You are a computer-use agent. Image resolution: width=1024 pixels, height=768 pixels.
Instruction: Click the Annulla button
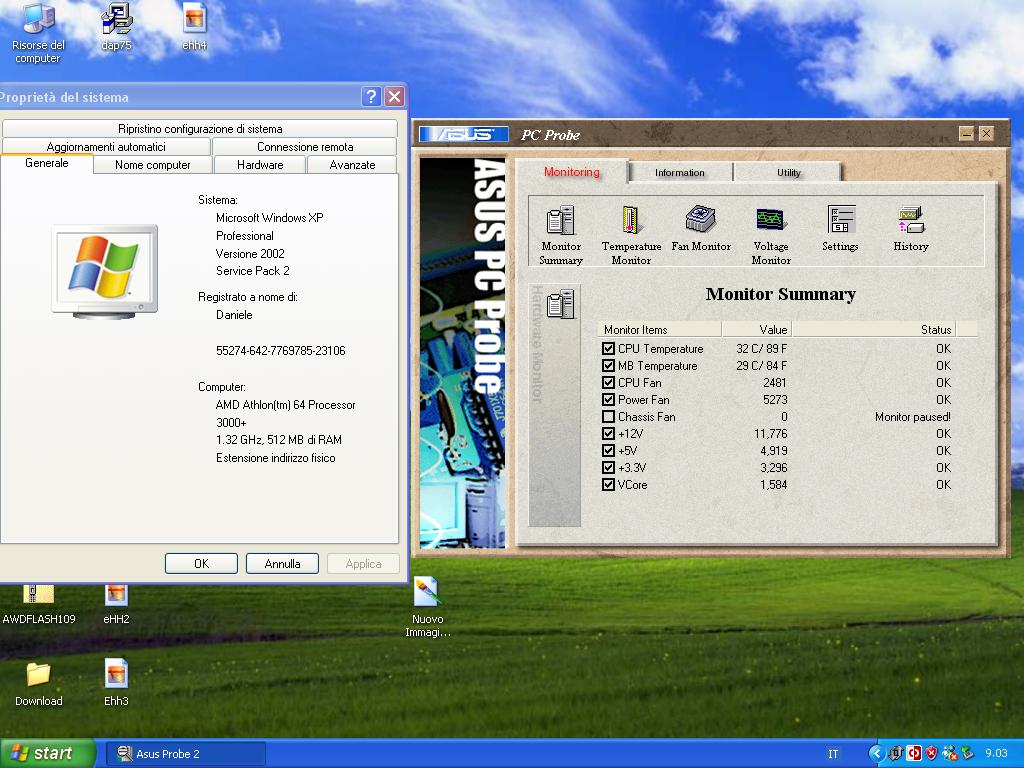(282, 563)
